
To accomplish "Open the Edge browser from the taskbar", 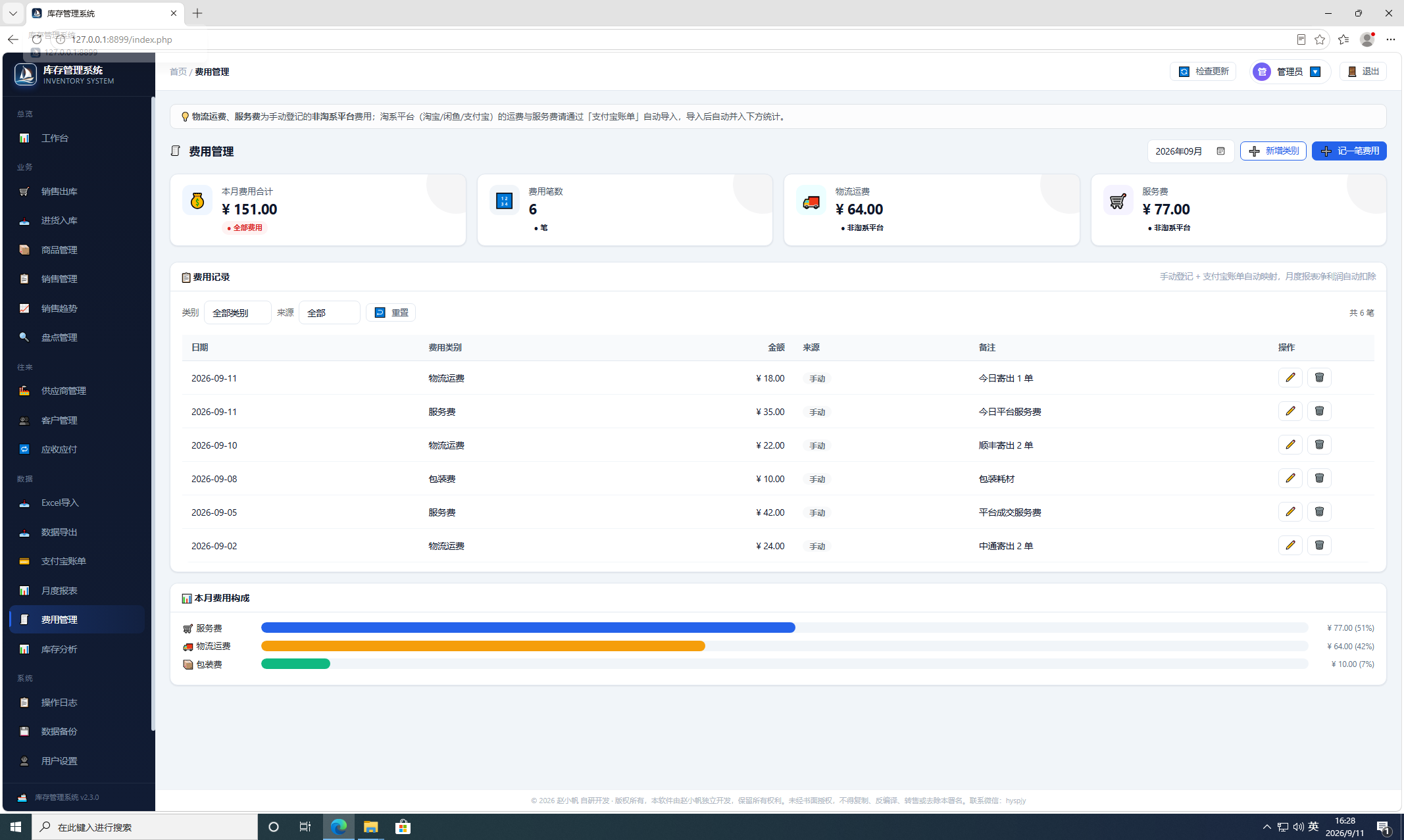I will (339, 827).
